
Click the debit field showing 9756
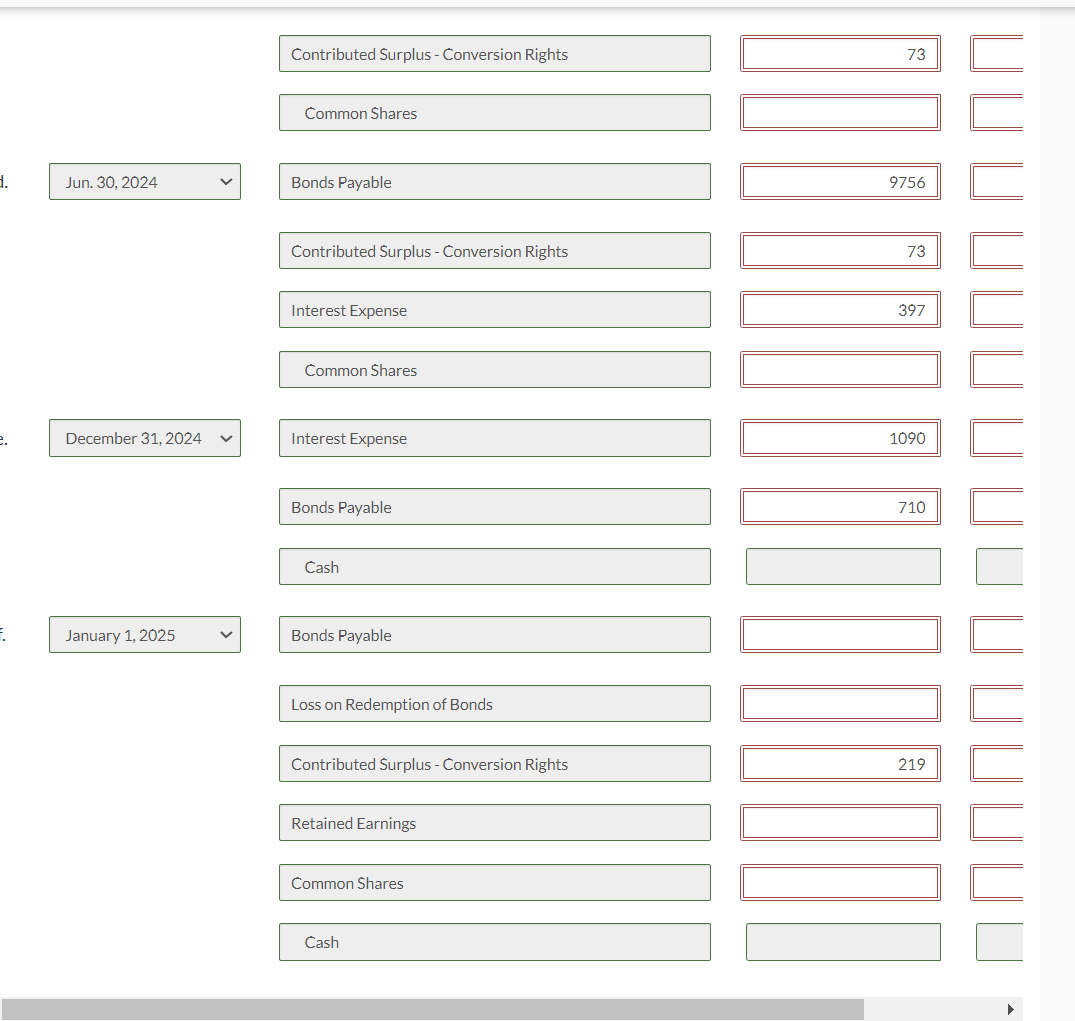pyautogui.click(x=840, y=181)
